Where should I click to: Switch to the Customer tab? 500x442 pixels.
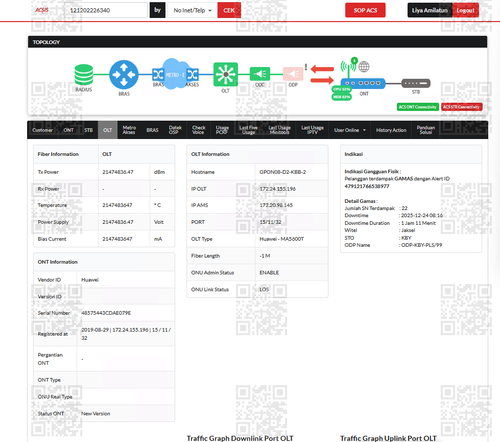click(42, 130)
